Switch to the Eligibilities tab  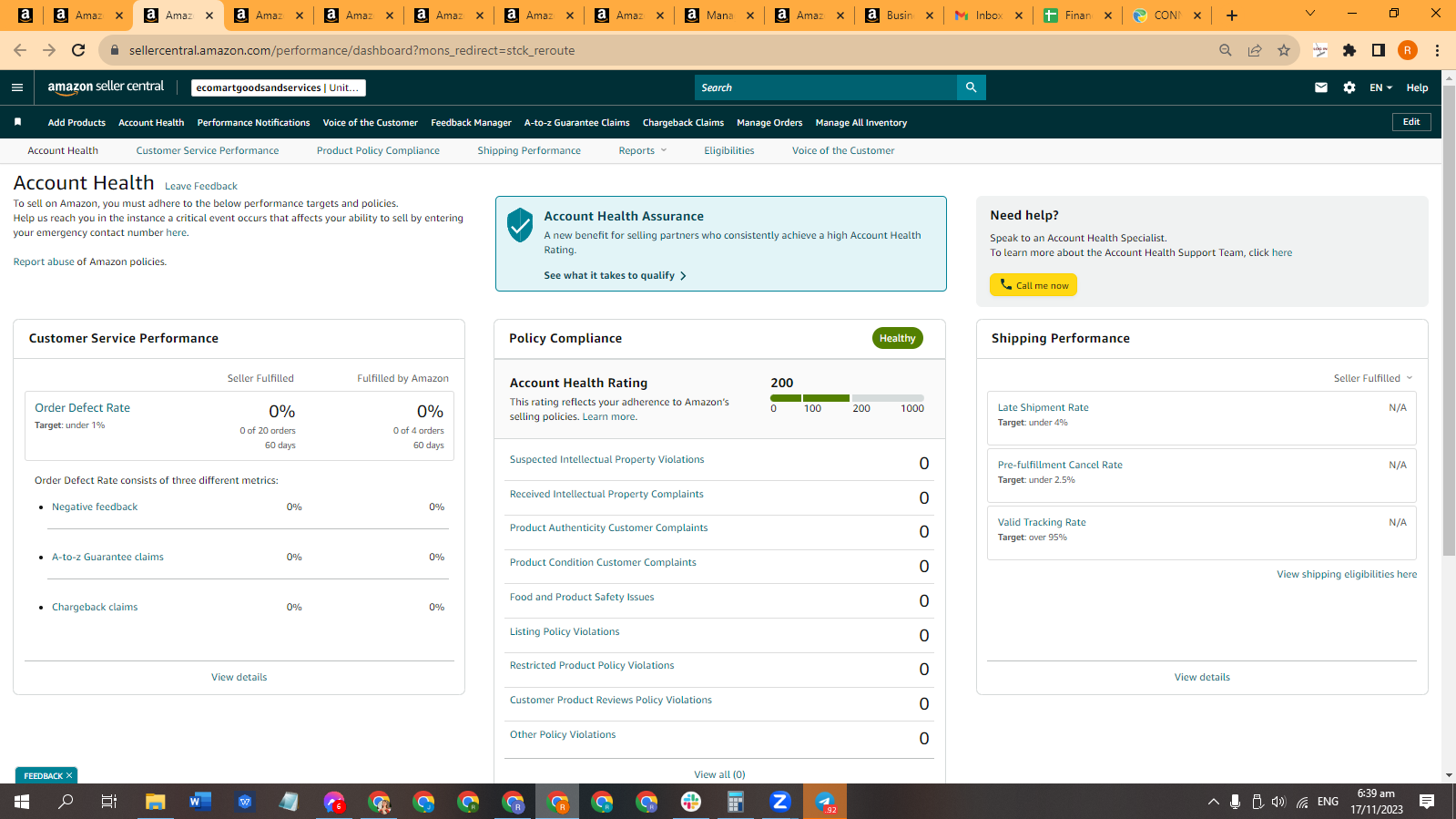click(x=729, y=150)
